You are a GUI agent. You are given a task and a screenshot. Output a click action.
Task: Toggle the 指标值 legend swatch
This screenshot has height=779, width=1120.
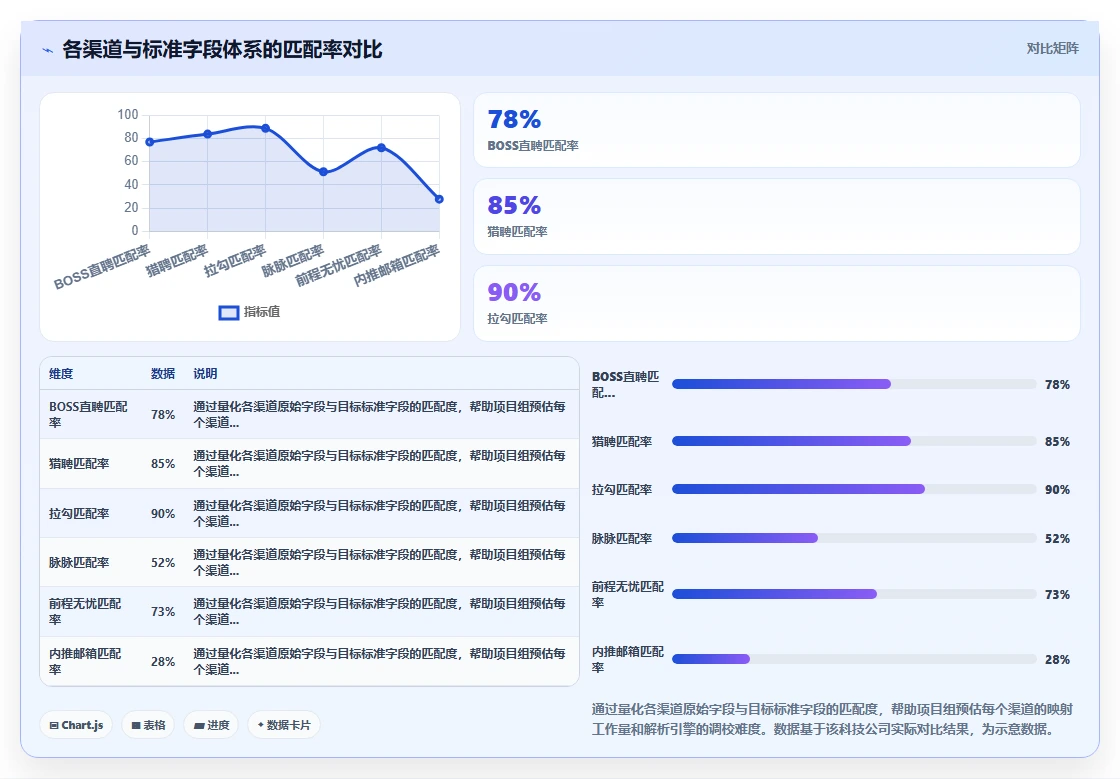coord(229,313)
